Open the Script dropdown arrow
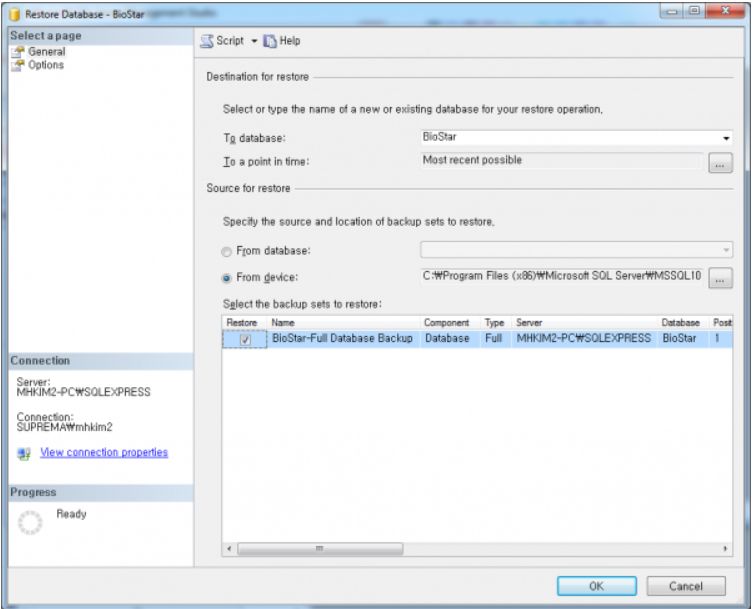 point(254,41)
